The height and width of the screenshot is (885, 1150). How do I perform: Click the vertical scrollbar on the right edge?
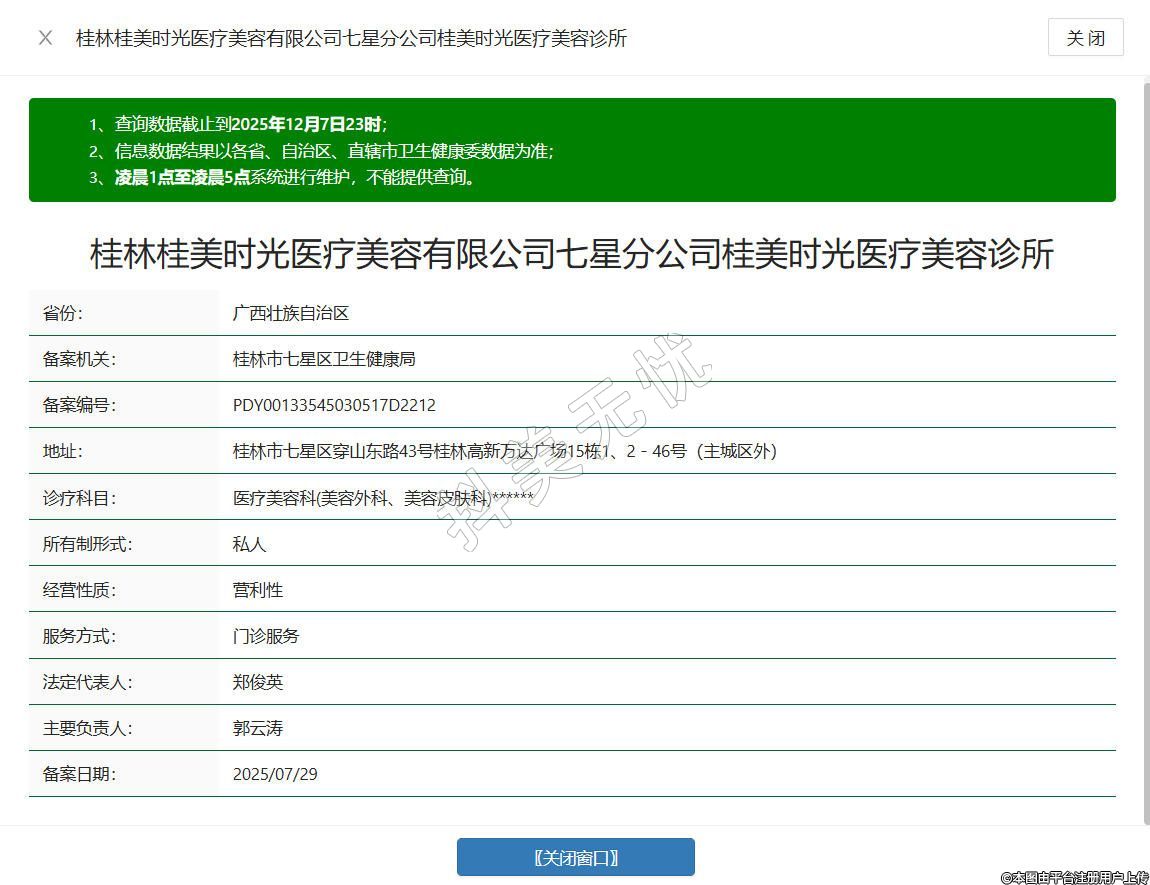pos(1146,450)
